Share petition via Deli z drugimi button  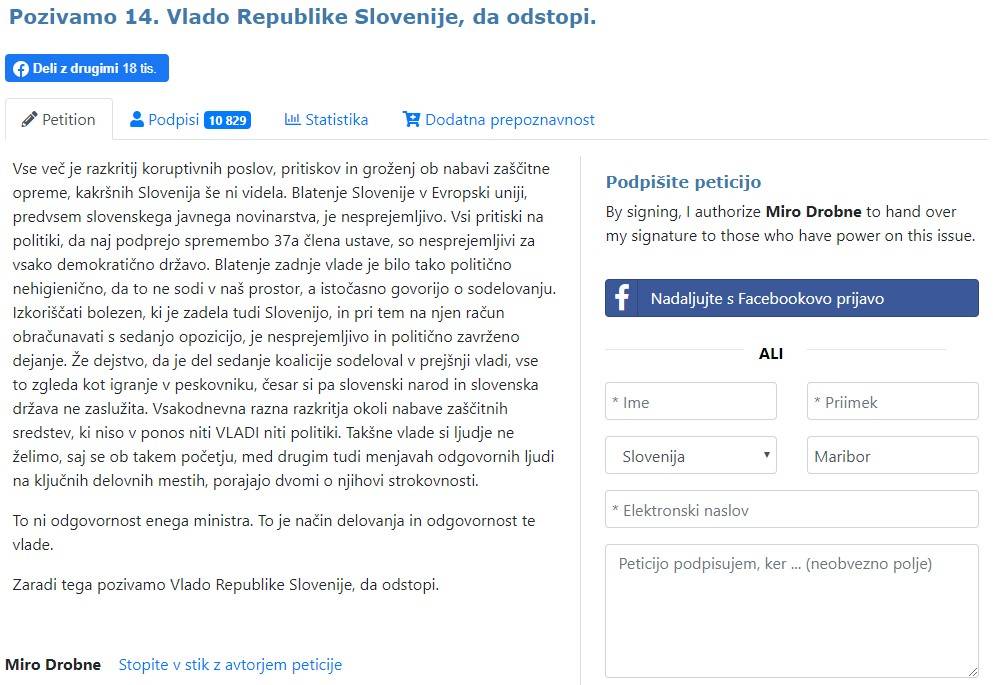[87, 68]
